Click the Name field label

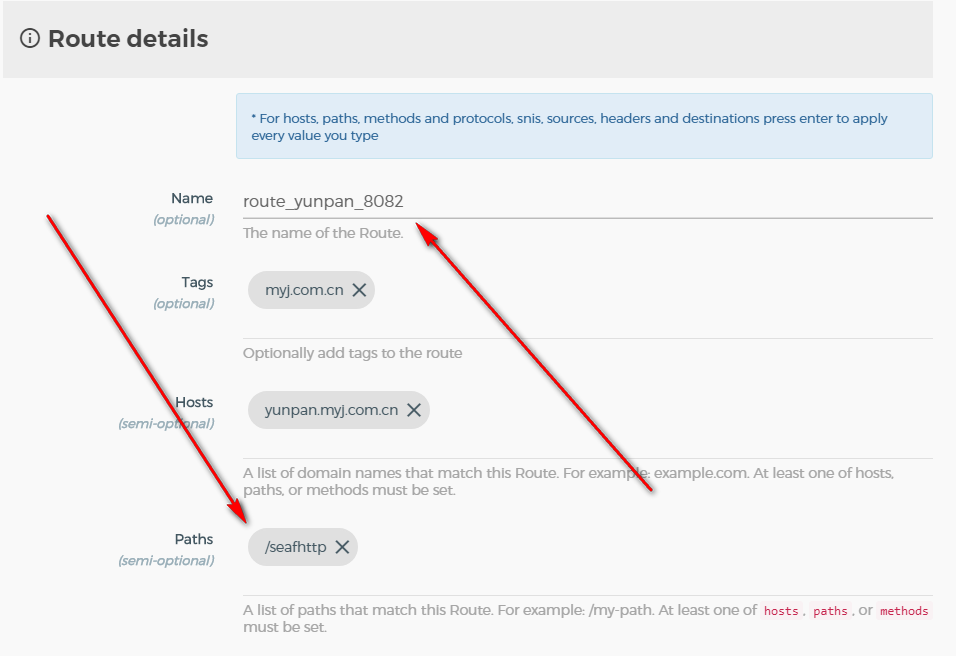coord(192,199)
